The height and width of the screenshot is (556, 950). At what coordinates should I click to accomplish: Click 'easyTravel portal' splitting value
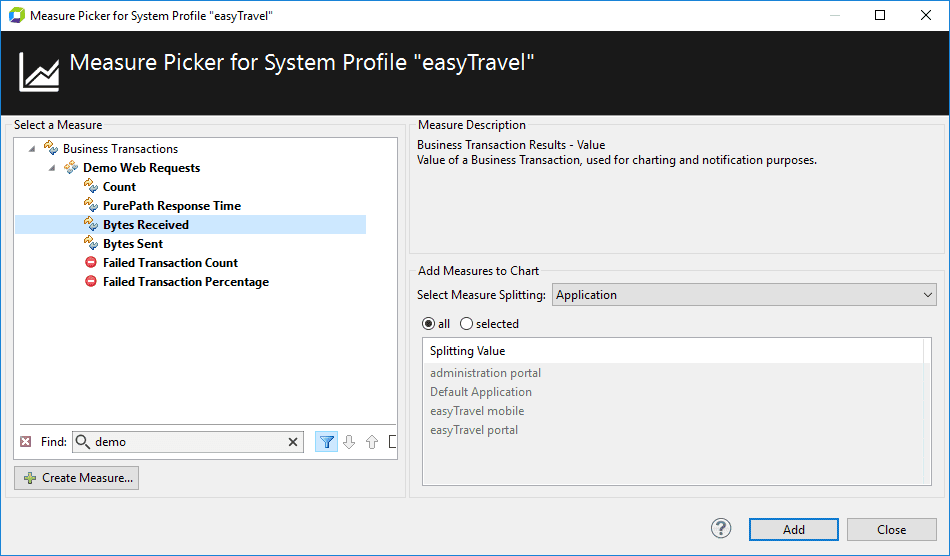tap(474, 430)
